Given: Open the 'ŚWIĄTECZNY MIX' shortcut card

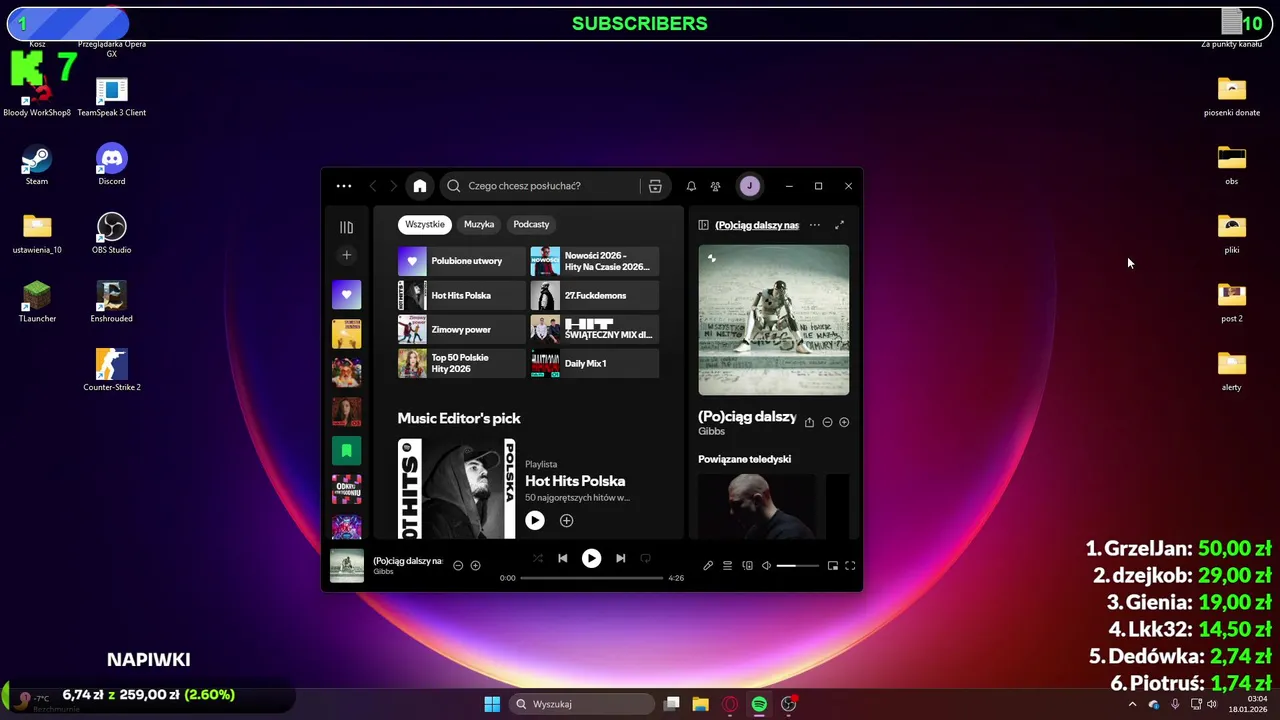Looking at the screenshot, I should click(595, 329).
